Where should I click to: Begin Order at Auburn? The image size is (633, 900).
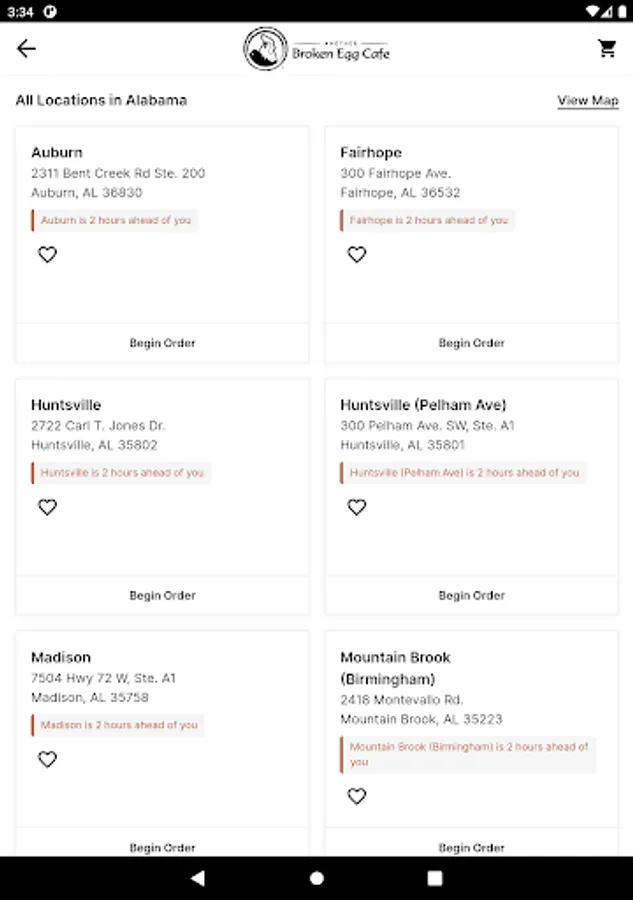coord(162,343)
